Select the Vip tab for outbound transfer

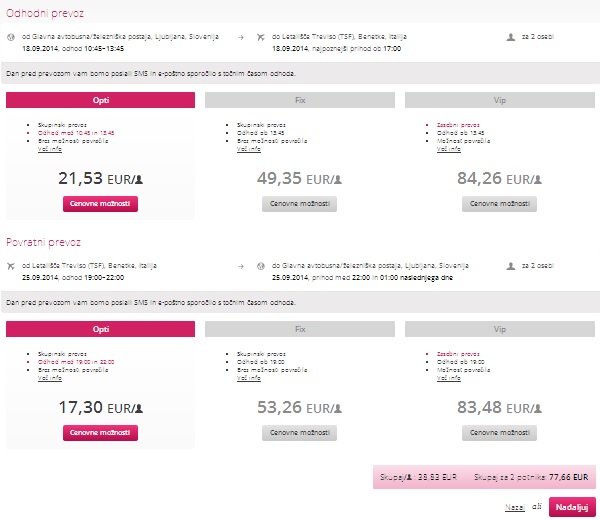[500, 100]
